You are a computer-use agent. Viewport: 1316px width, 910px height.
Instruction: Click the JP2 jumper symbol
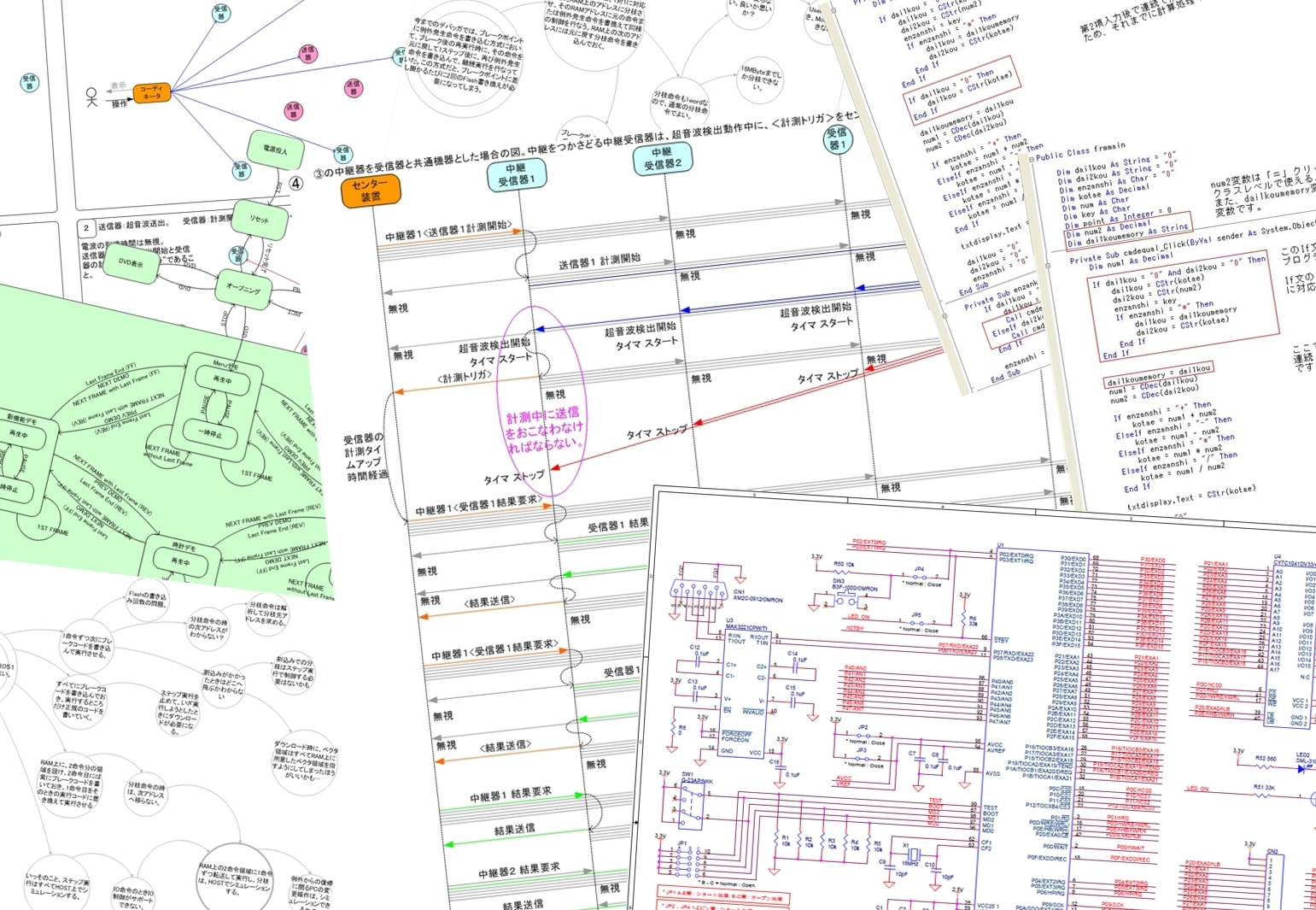(863, 735)
